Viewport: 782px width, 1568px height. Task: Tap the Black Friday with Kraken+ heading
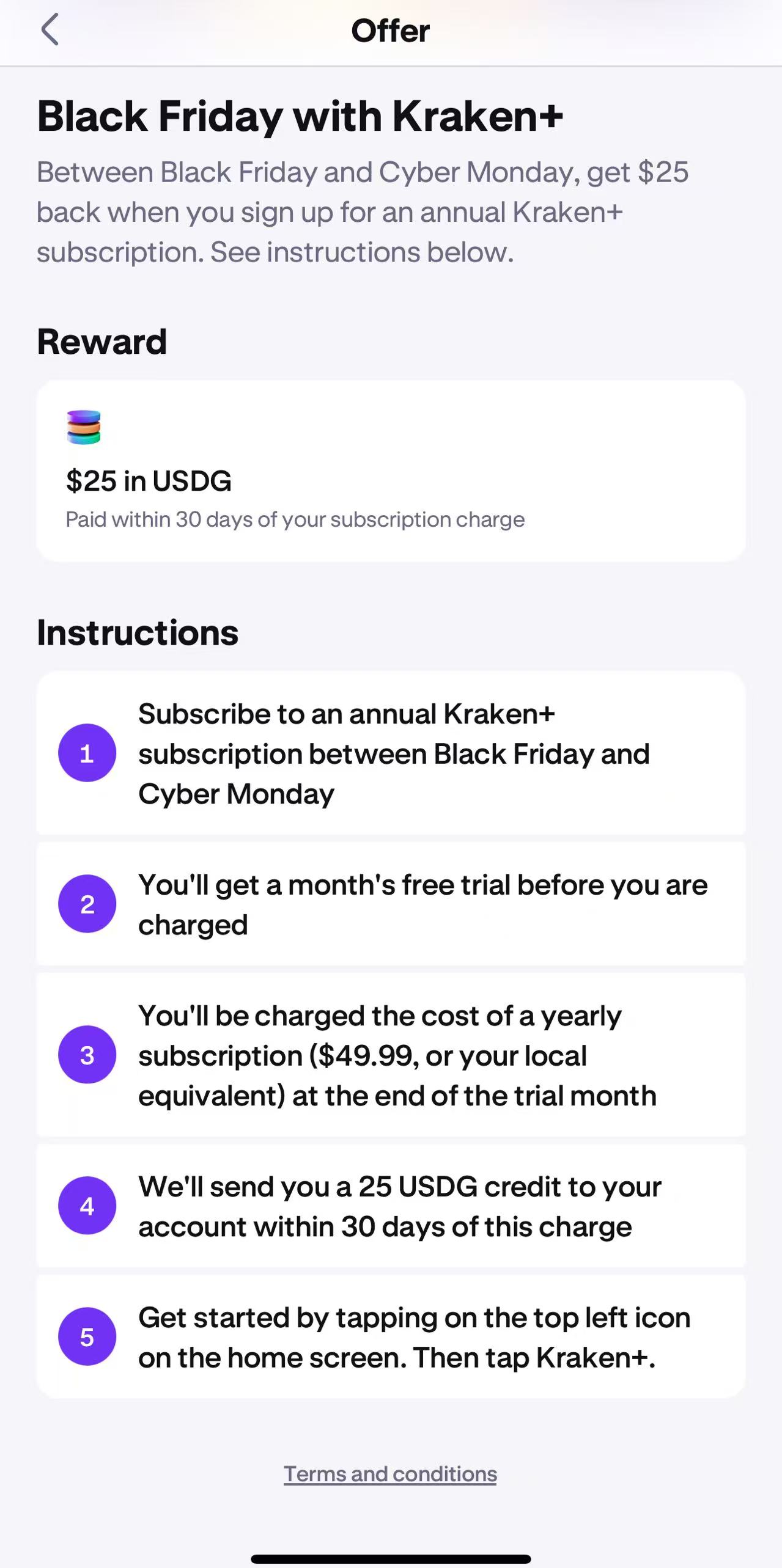[x=300, y=116]
